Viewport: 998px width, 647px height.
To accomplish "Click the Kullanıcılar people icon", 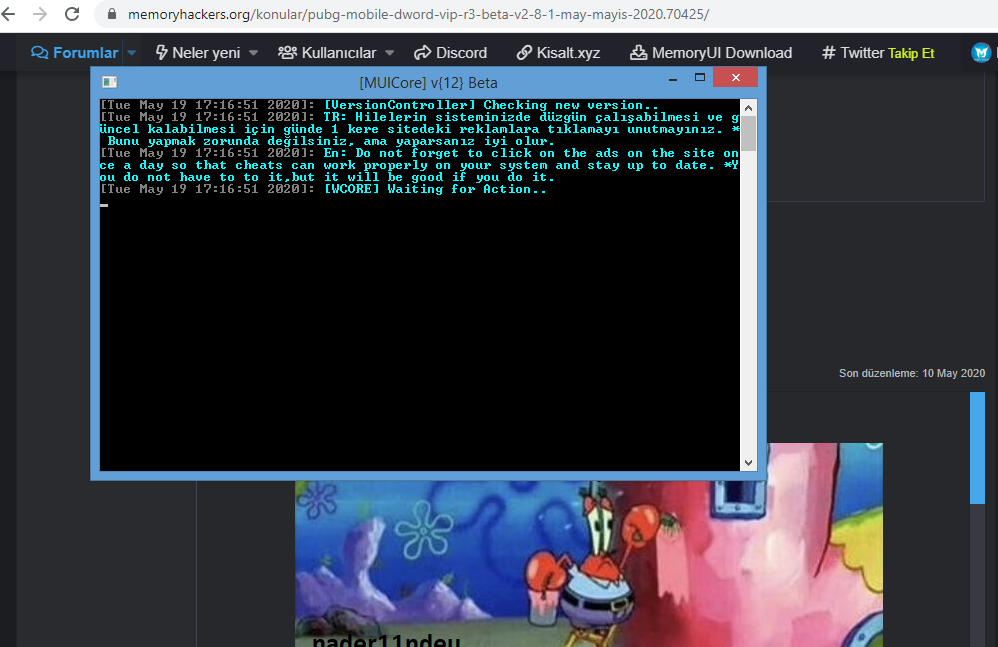I will click(288, 53).
